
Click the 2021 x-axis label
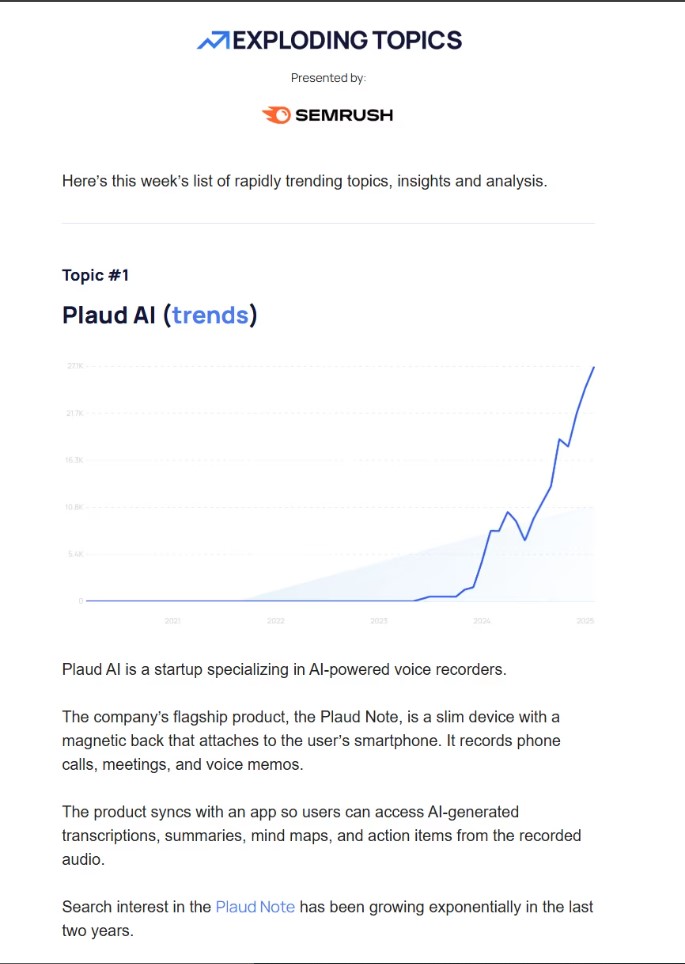(x=173, y=621)
